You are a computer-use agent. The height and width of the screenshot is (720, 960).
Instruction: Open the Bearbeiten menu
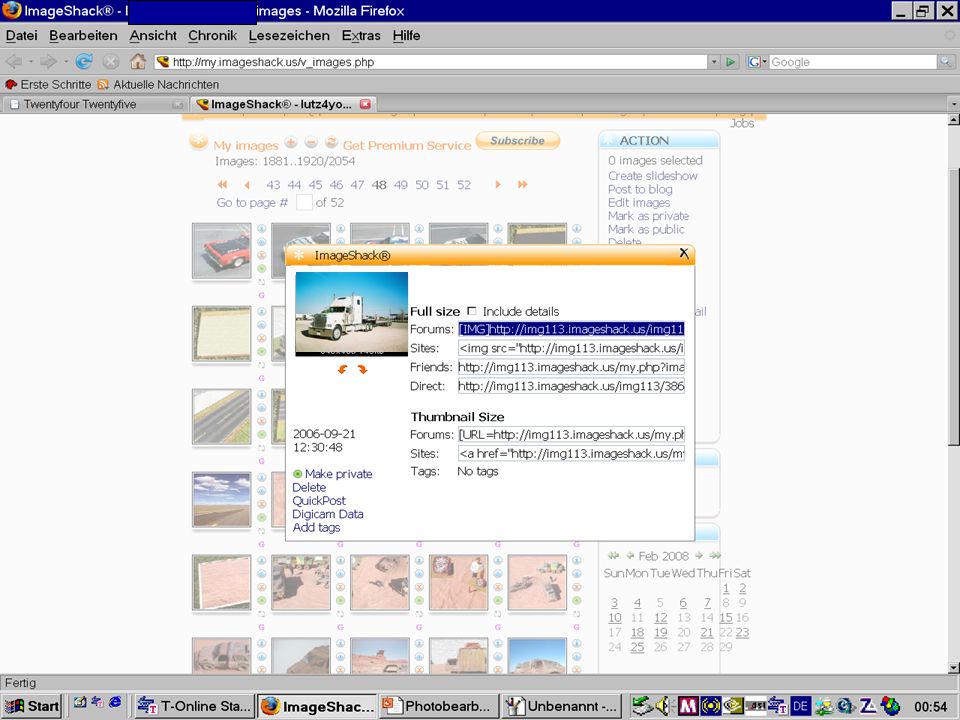click(83, 36)
